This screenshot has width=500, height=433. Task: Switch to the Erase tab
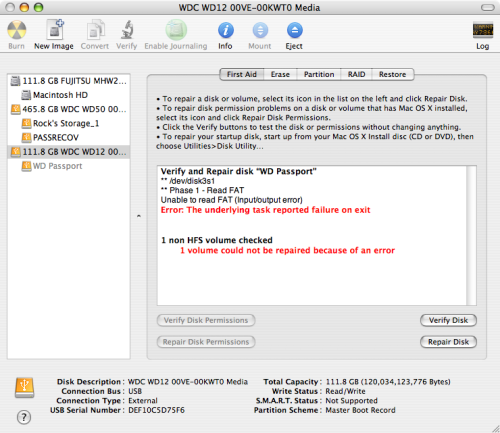[x=280, y=74]
